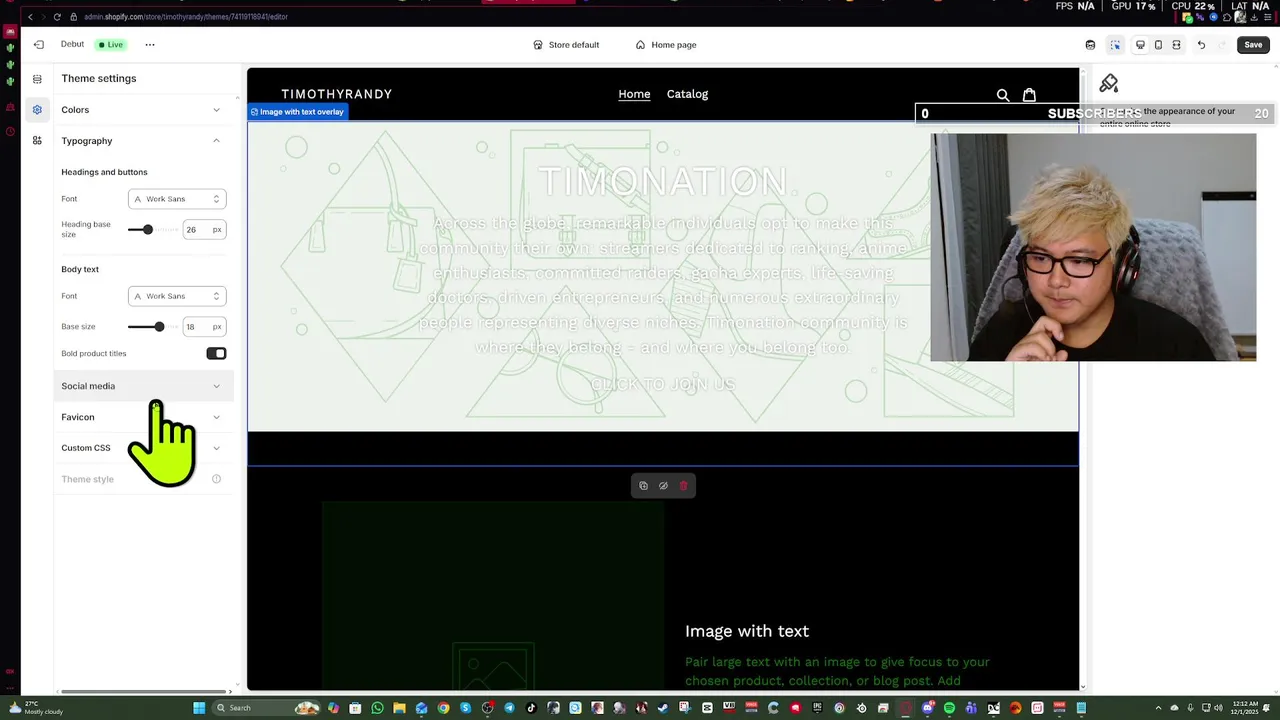This screenshot has width=1280, height=720.
Task: Open Telegram from the taskbar
Action: tap(509, 708)
